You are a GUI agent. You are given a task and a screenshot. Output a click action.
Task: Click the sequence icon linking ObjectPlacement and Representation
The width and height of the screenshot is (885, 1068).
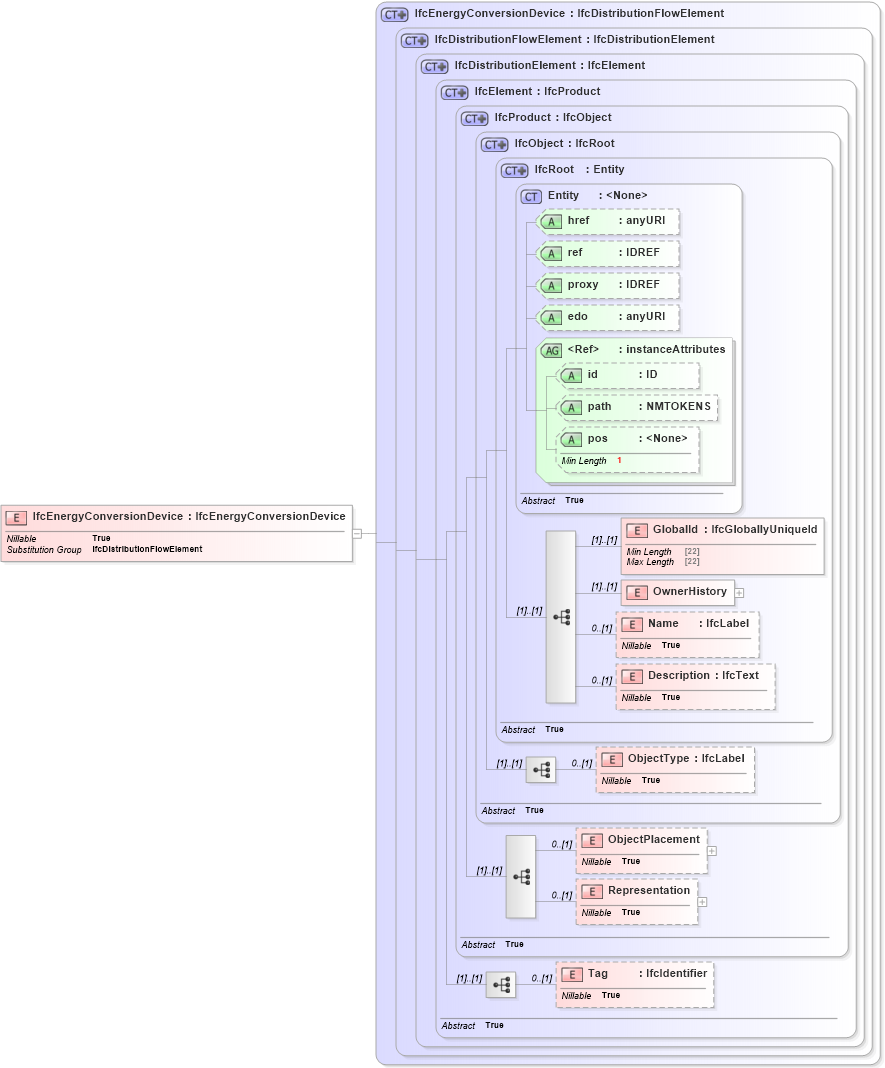521,877
